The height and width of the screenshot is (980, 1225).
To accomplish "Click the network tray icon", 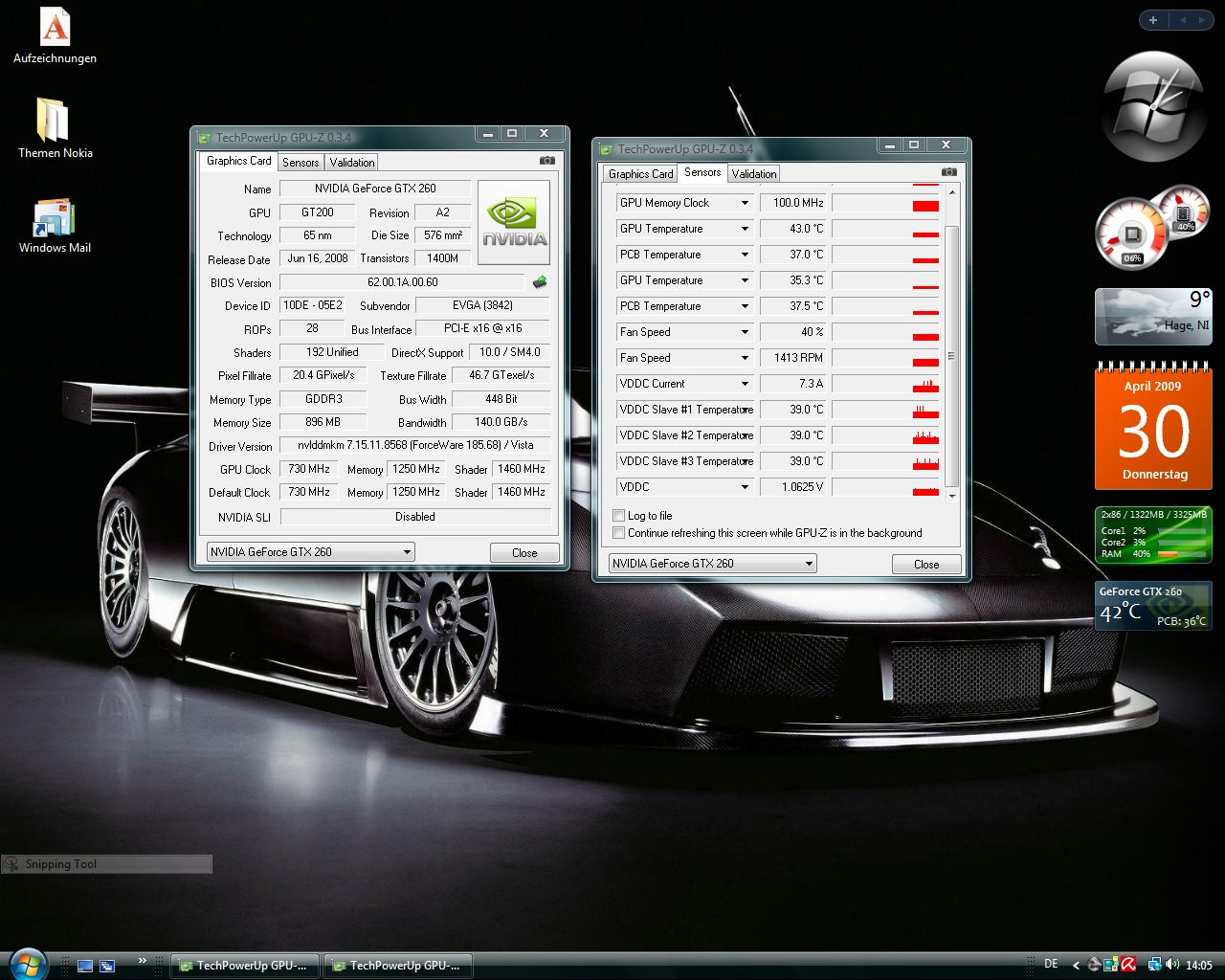I will pos(1155,965).
